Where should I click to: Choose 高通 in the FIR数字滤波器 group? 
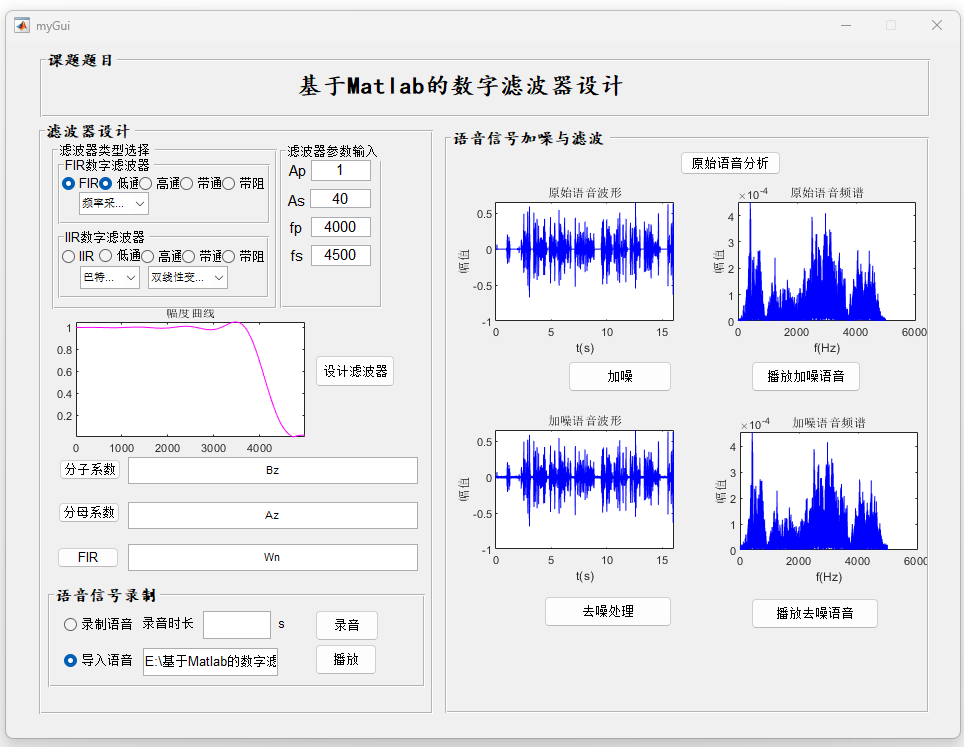click(146, 184)
